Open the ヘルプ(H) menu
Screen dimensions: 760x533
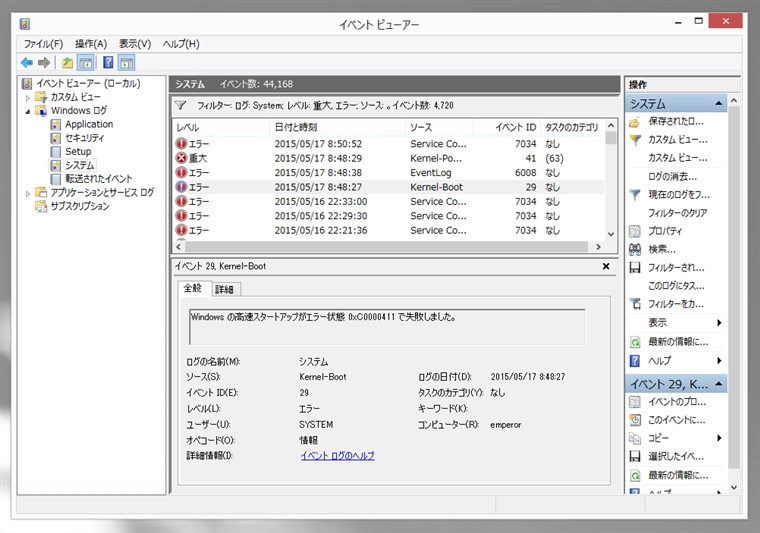pos(181,44)
